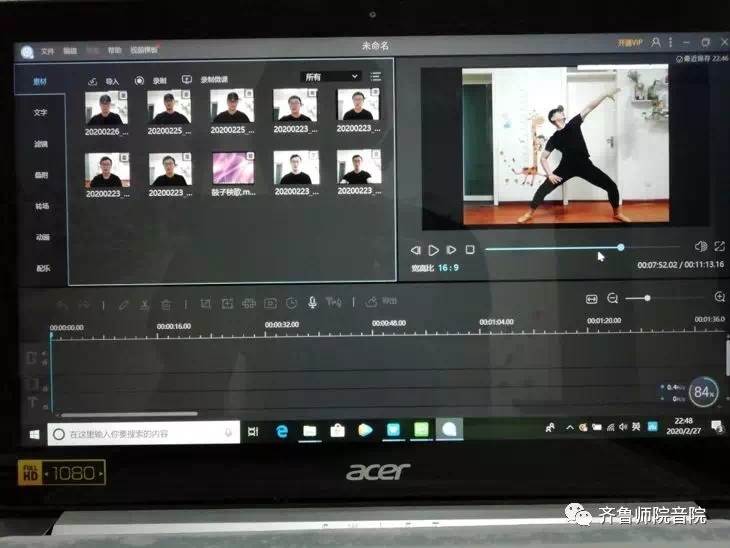Click the microphone voiceover icon in timeline toolbar
The image size is (730, 548).
pos(312,302)
